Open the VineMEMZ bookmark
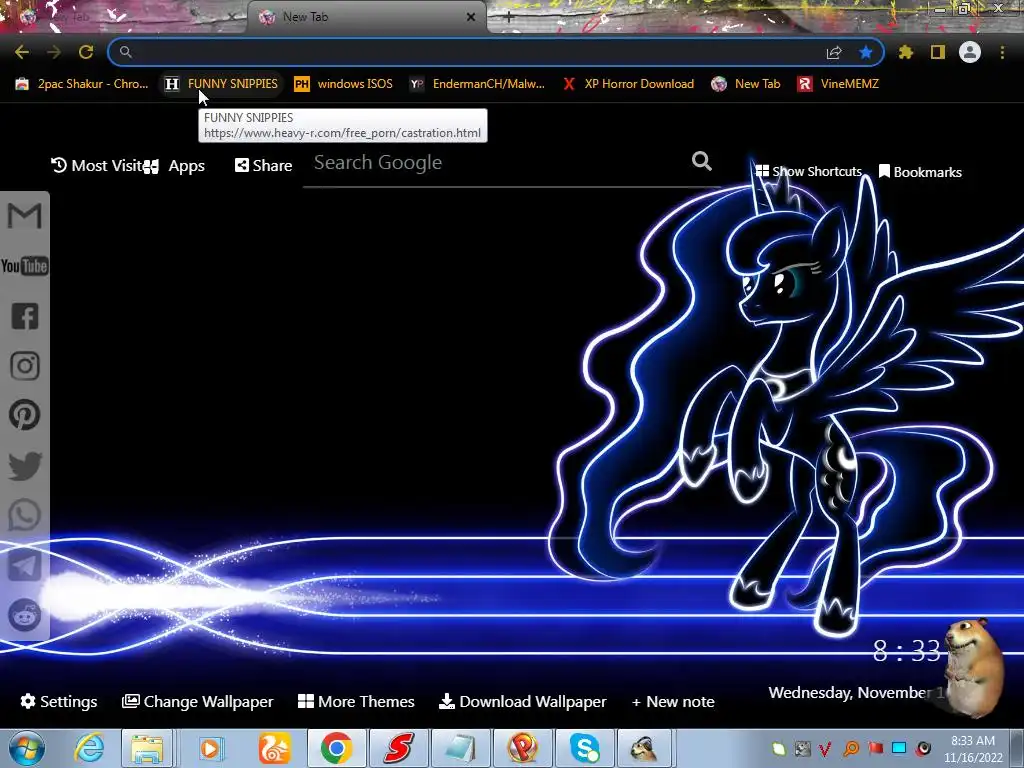This screenshot has height=768, width=1024. point(838,84)
